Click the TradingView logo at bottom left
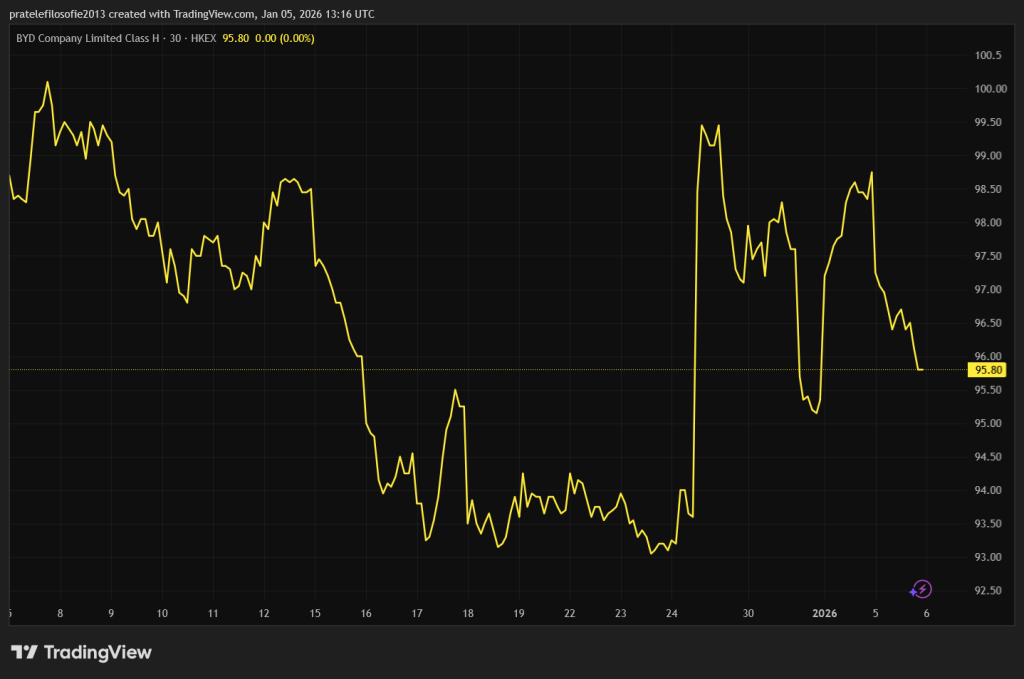 coord(82,653)
